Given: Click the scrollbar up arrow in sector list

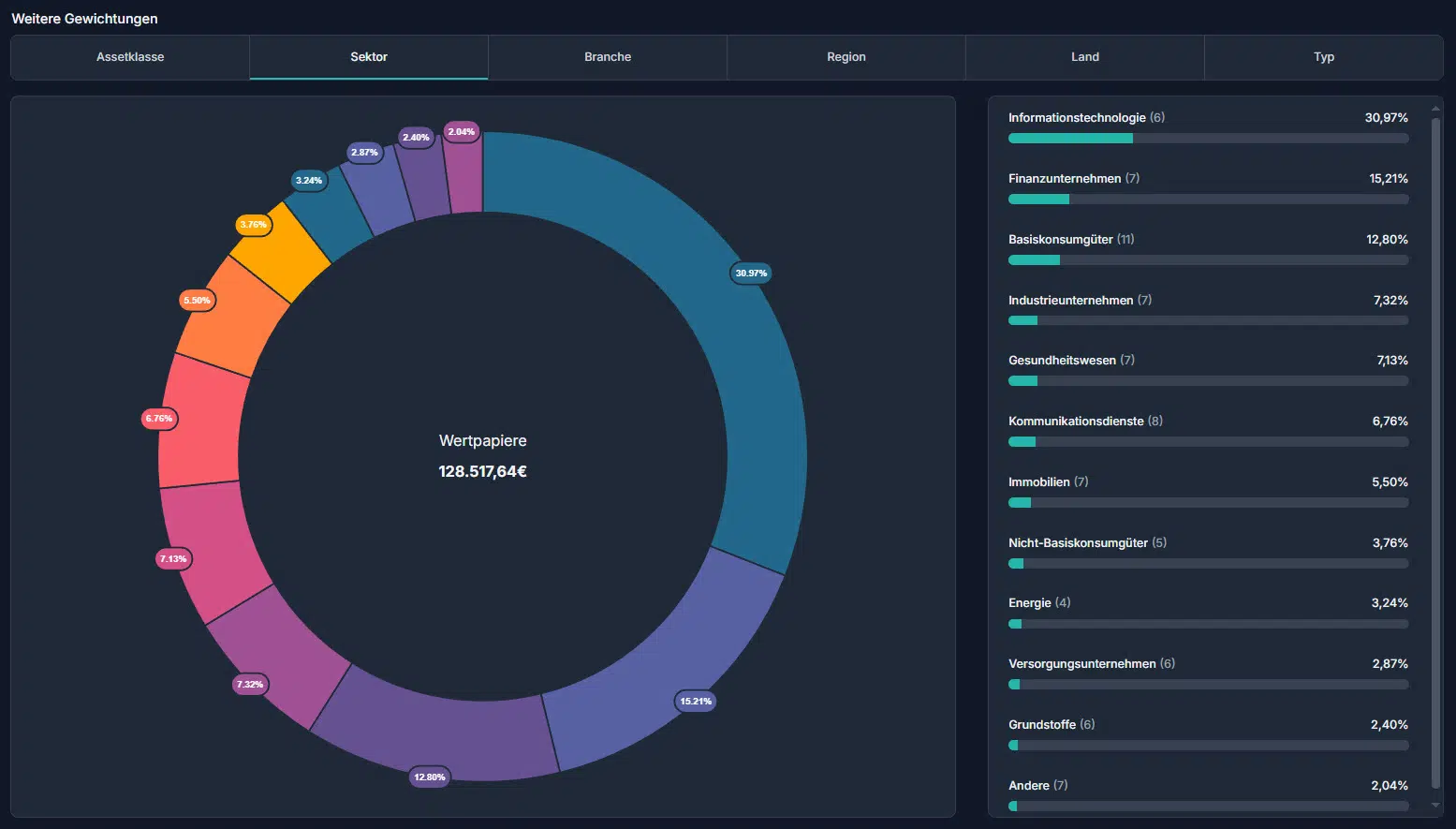Looking at the screenshot, I should [1435, 109].
